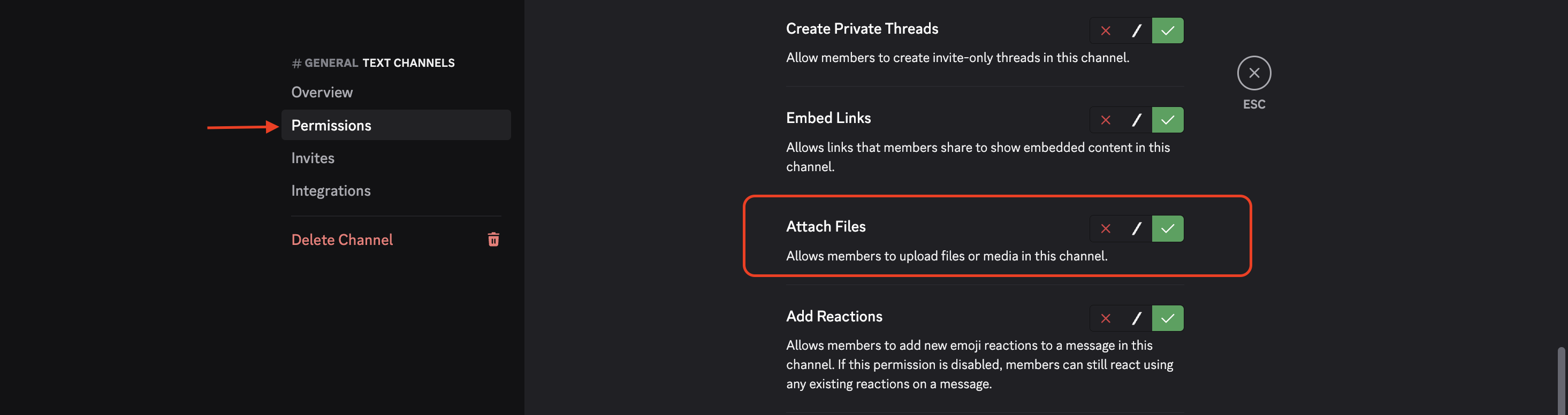Allow Create Private Threads permission
The image size is (1568, 415).
1167,30
